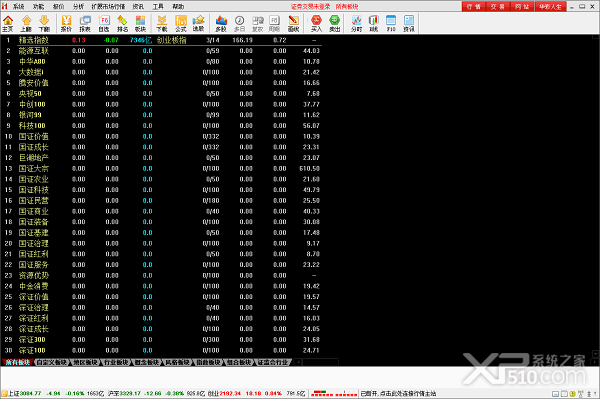Click the 多日 clock icon
Screen dimensions: 600x399
click(240, 23)
